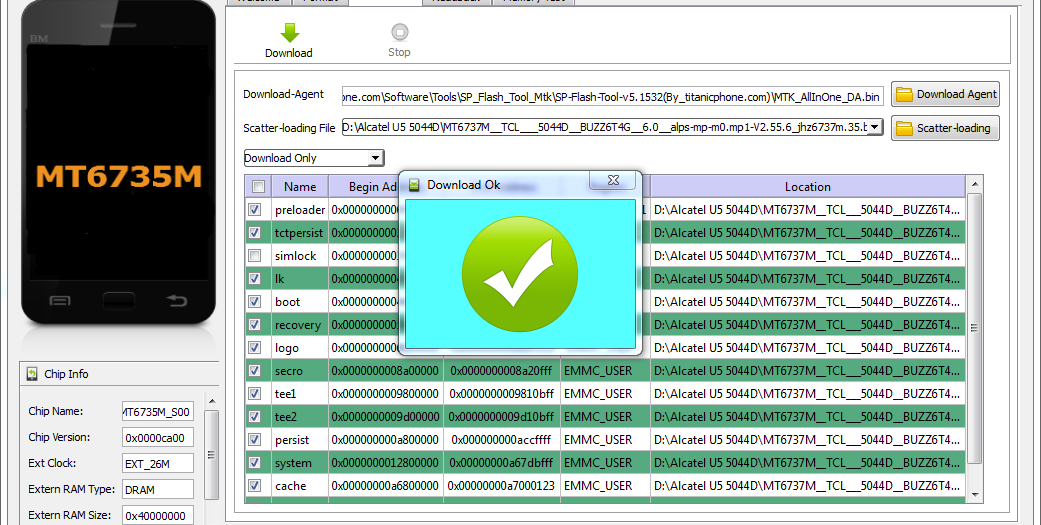Select the cache row name
This screenshot has width=1041, height=525.
coord(291,486)
